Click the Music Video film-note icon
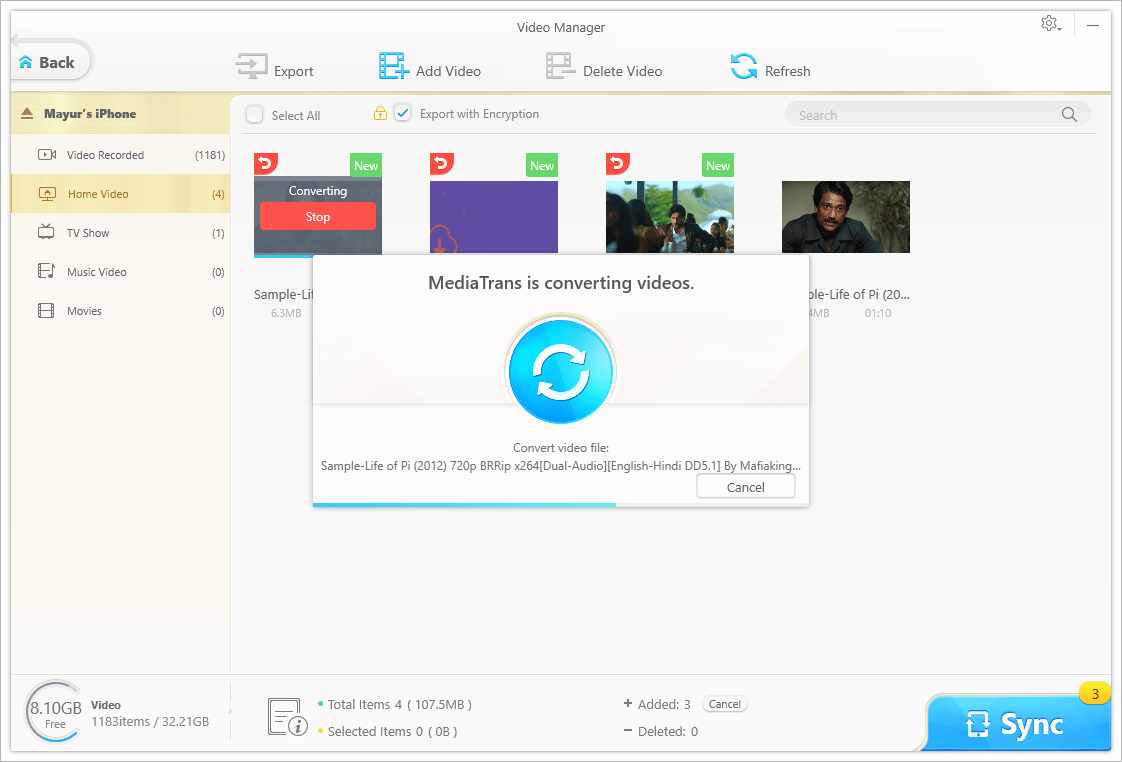Screen dimensions: 1122x762 point(46,271)
